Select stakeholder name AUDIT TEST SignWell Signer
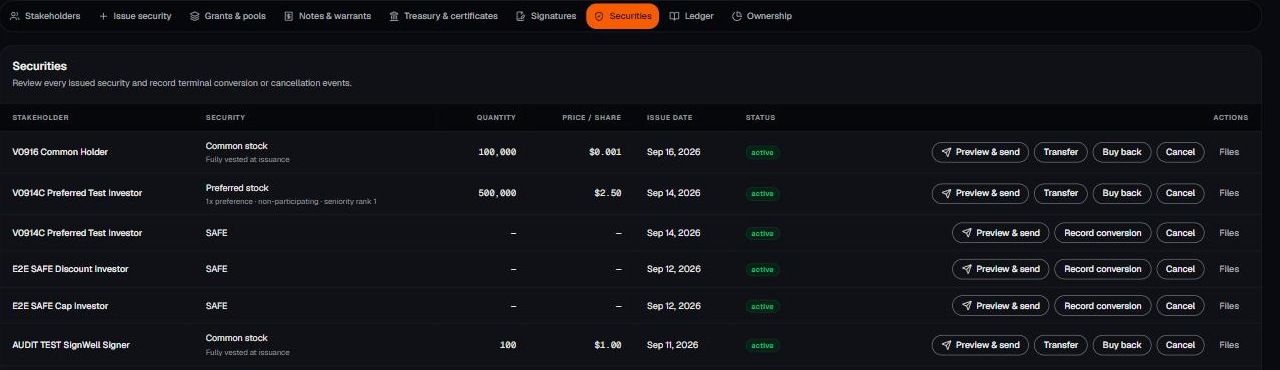 coord(71,345)
